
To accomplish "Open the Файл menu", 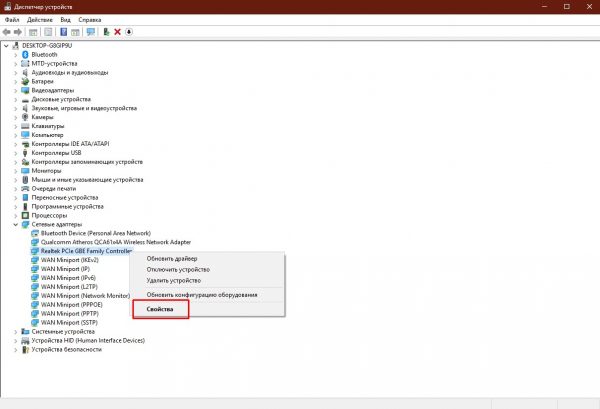I will [x=12, y=20].
